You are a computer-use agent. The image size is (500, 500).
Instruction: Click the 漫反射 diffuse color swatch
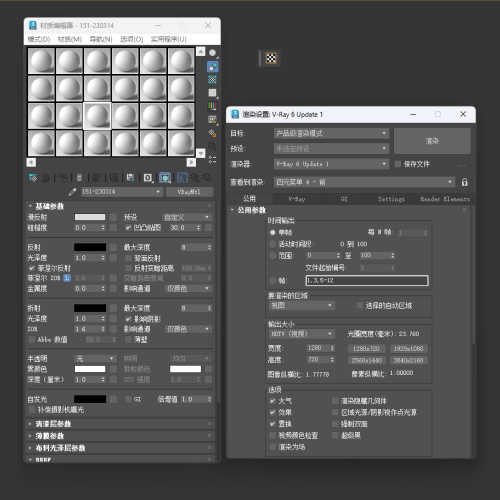[90, 217]
